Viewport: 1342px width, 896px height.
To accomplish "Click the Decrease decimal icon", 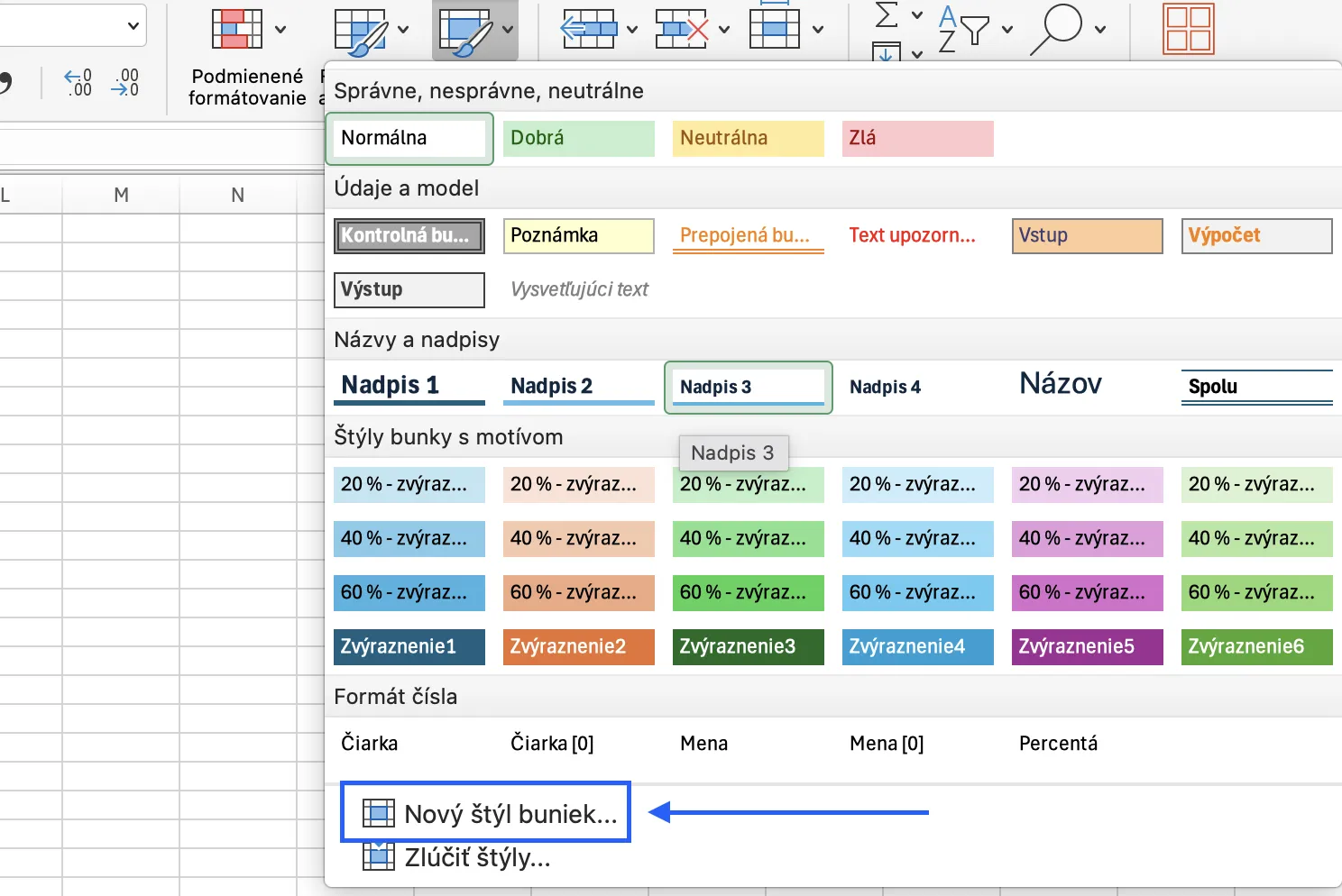I will click(x=125, y=83).
